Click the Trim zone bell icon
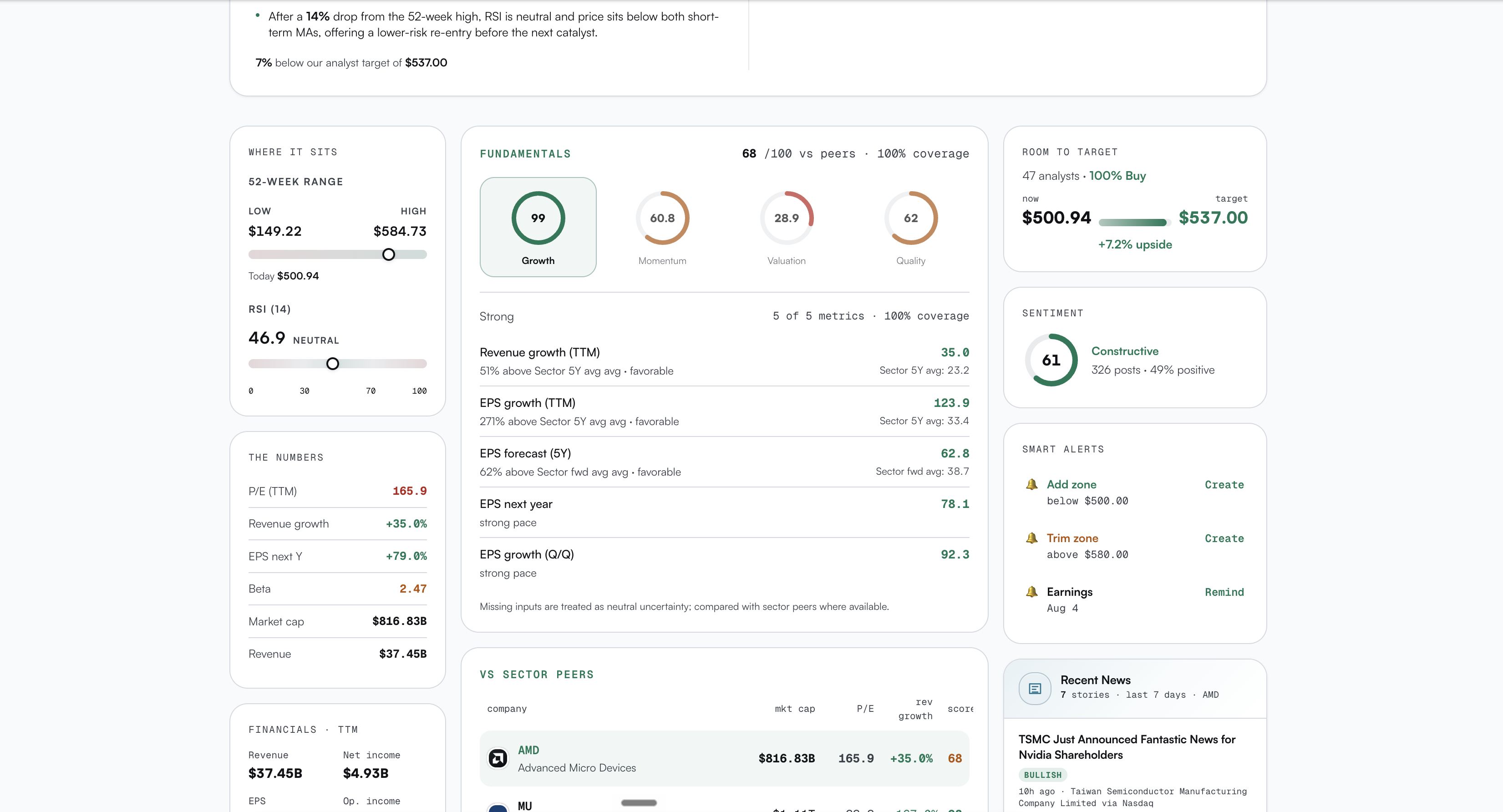The image size is (1503, 812). coord(1031,538)
